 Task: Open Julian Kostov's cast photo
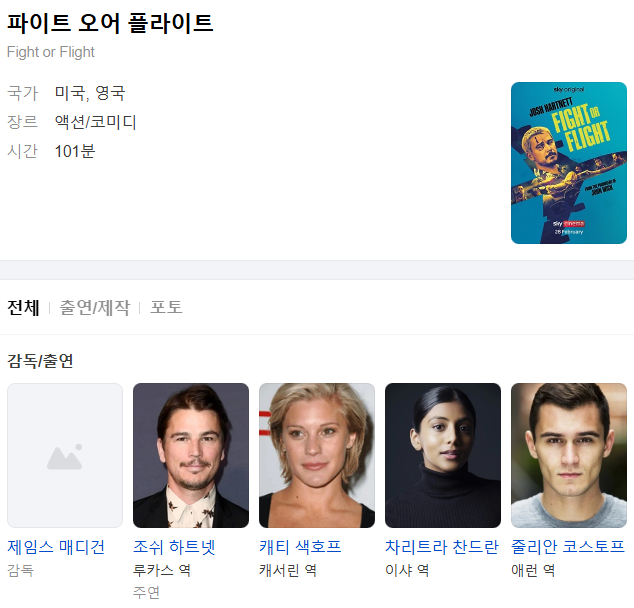pos(568,455)
